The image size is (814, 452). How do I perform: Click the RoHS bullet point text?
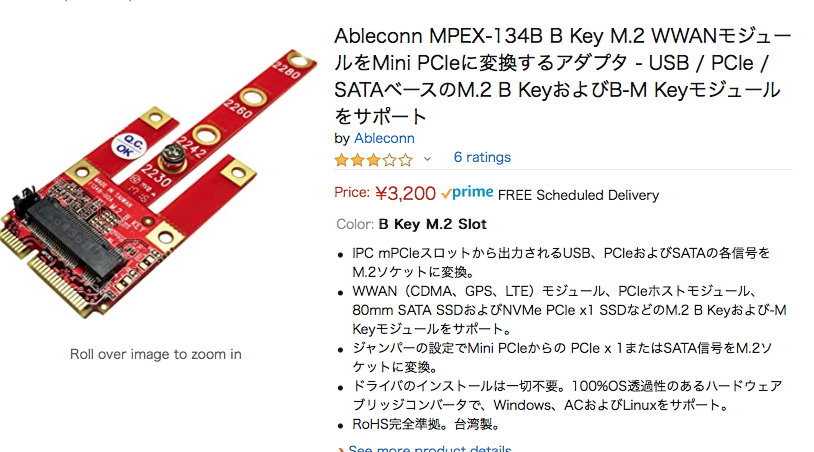(426, 424)
